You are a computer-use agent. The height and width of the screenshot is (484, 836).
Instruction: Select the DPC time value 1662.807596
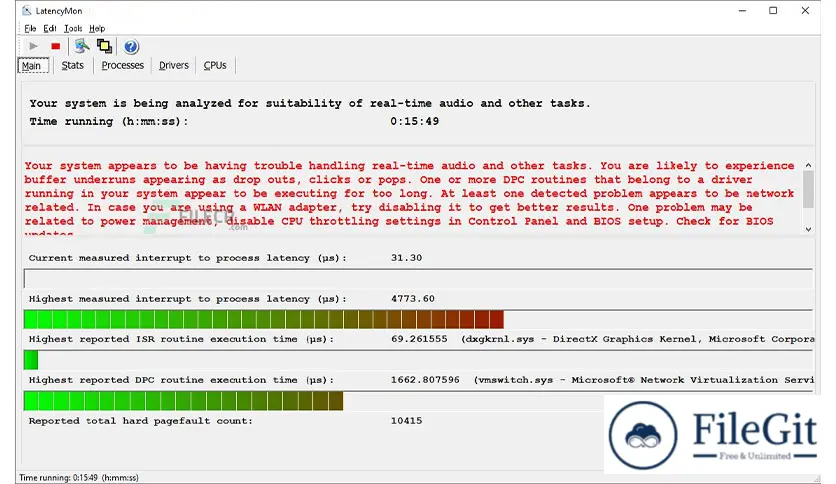(425, 380)
